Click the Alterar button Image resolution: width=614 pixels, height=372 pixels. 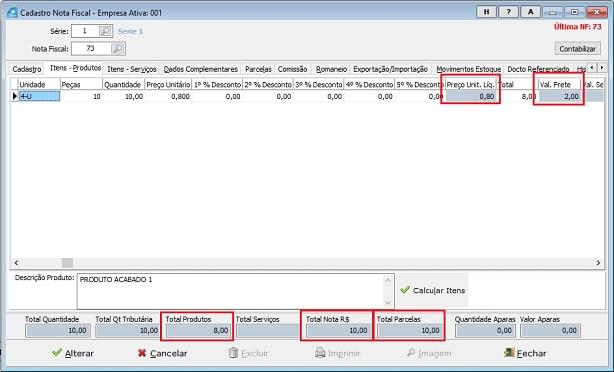click(x=73, y=353)
